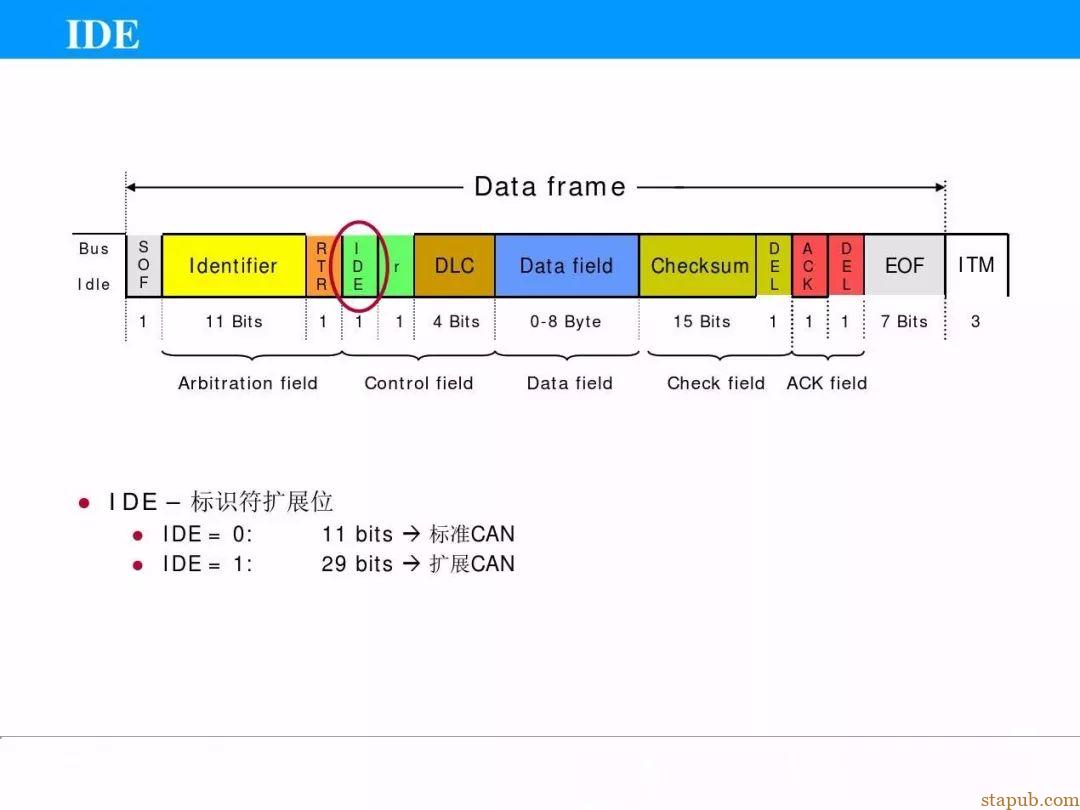The image size is (1080, 810).
Task: Click the yellow Identifier block
Action: tap(233, 266)
